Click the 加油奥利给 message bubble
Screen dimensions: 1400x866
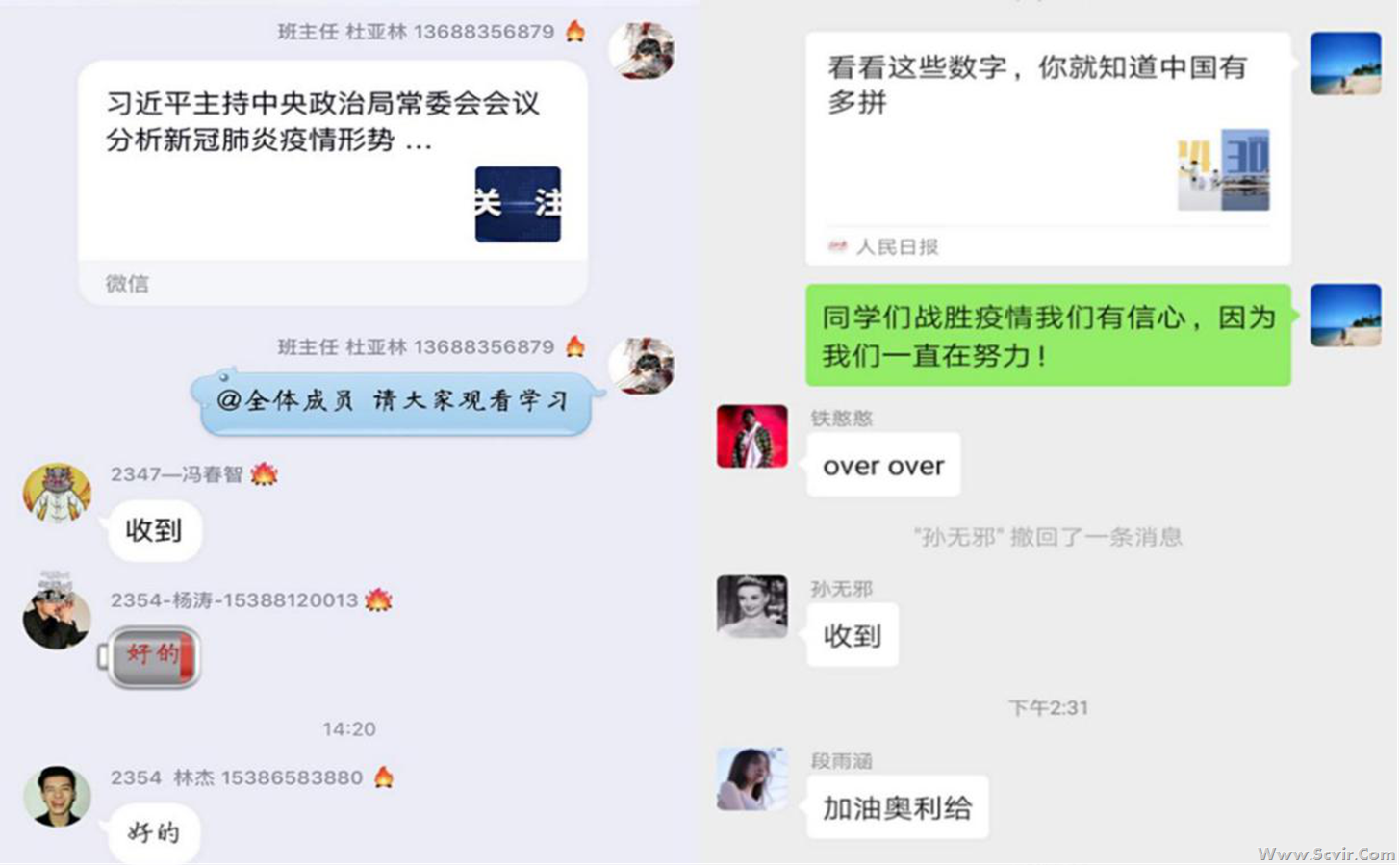pos(897,807)
